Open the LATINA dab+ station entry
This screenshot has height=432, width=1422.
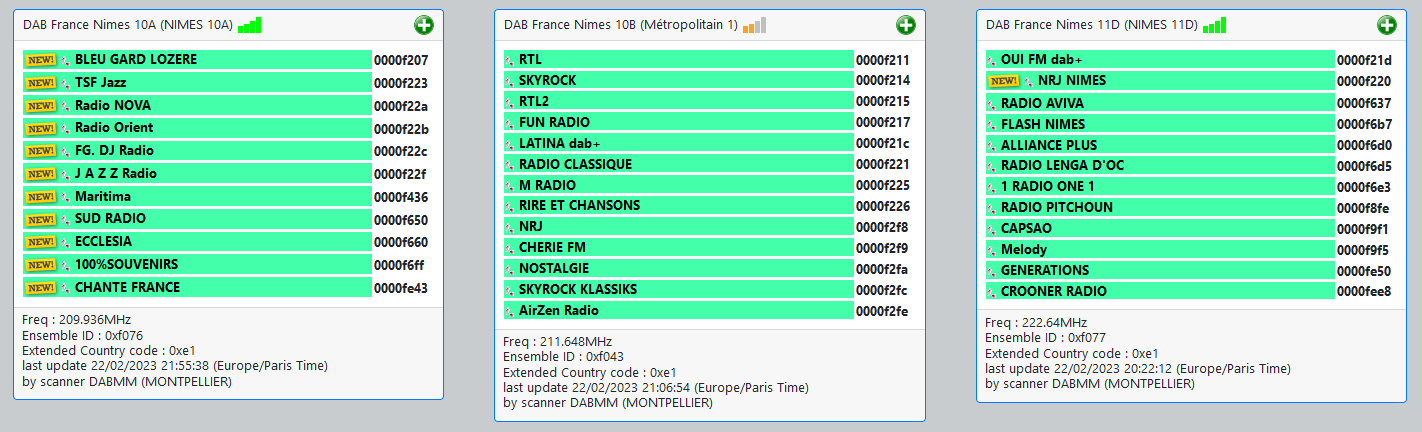tap(679, 144)
